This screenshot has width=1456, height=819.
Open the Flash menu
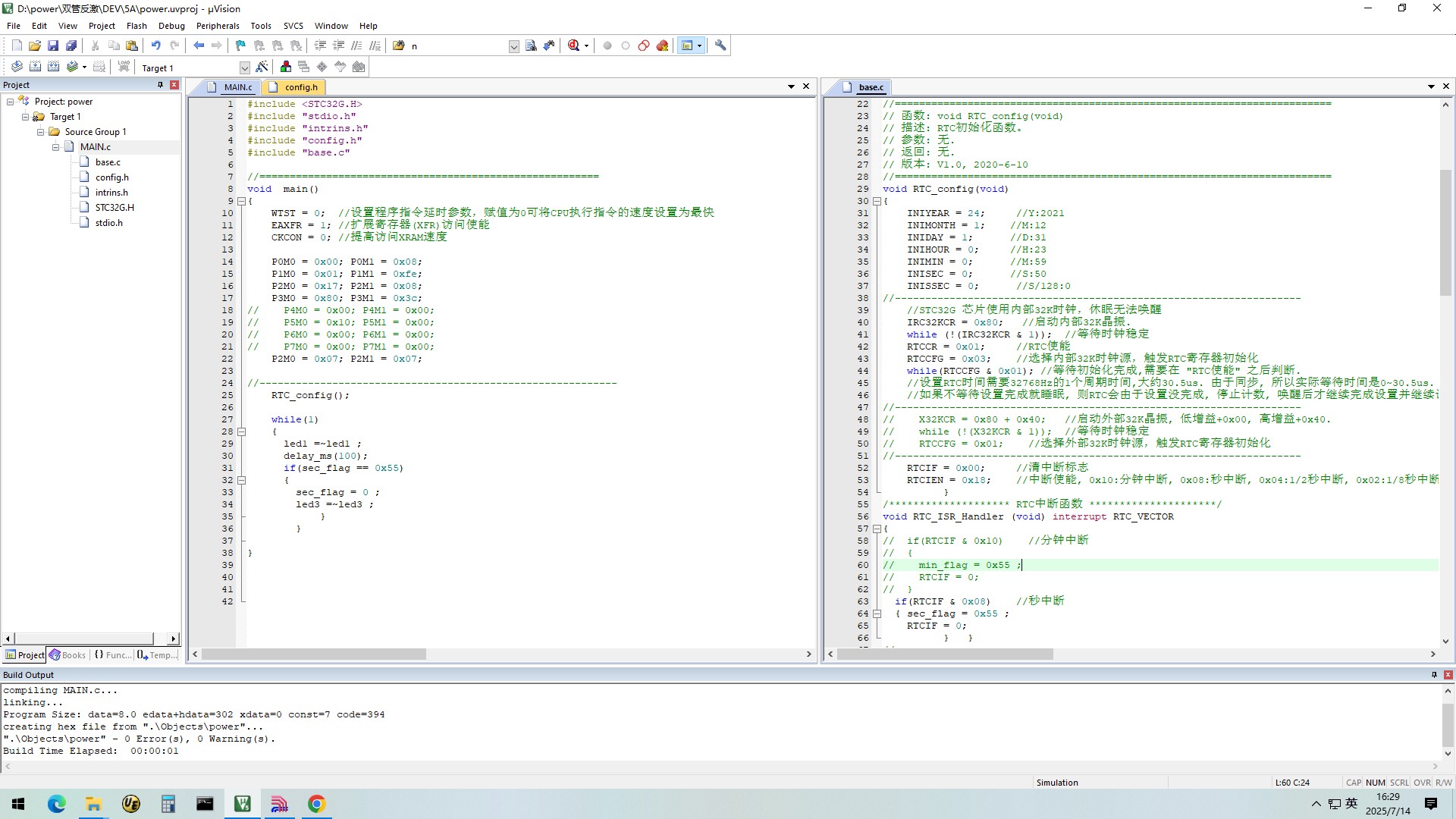[136, 25]
